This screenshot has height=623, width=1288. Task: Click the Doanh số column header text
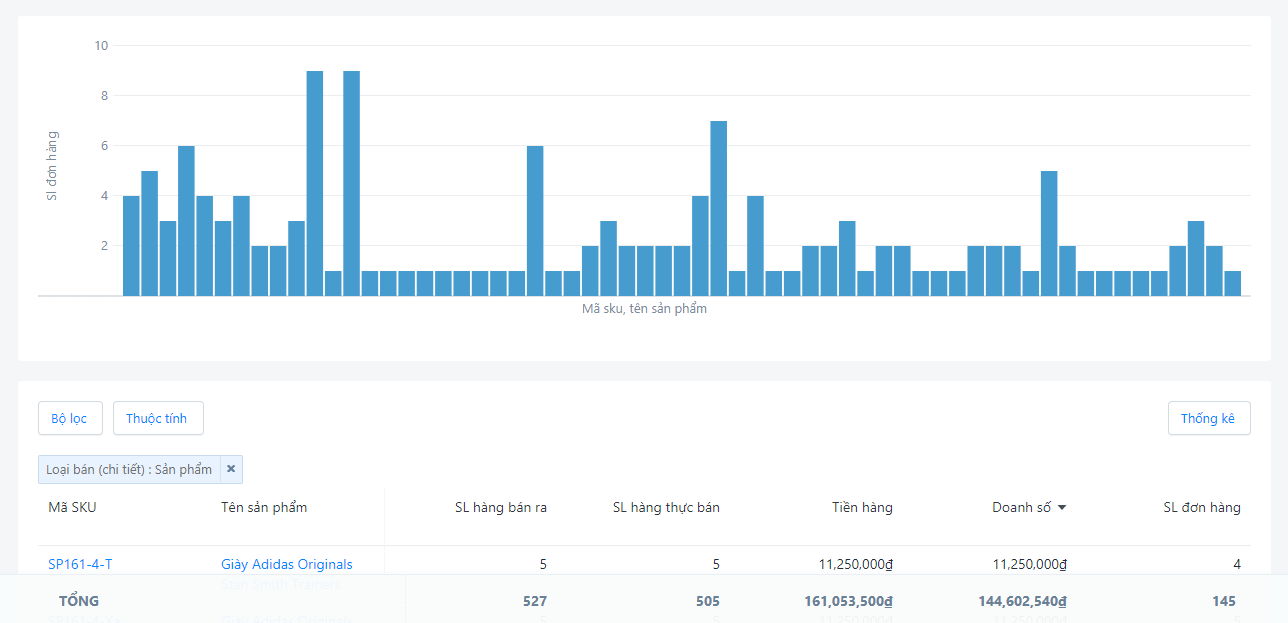[1021, 507]
